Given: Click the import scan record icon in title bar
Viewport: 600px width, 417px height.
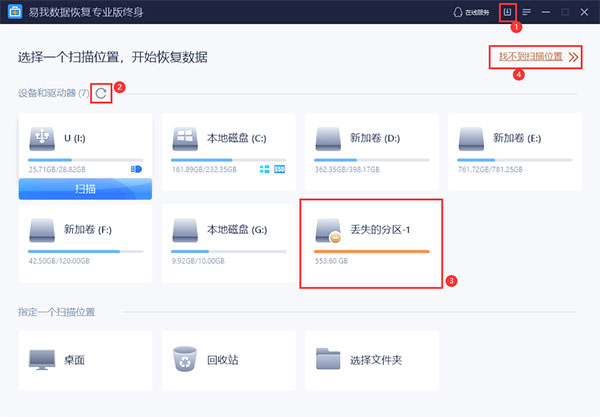Looking at the screenshot, I should tap(509, 13).
